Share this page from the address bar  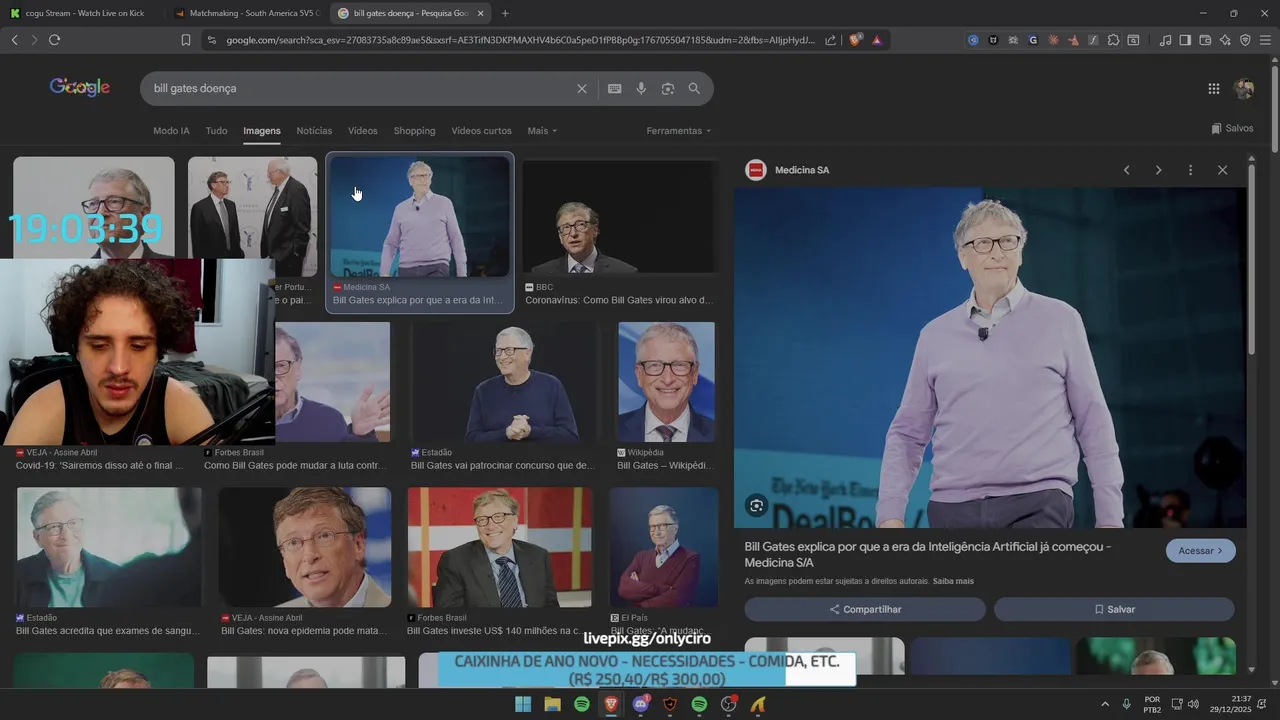coord(830,40)
